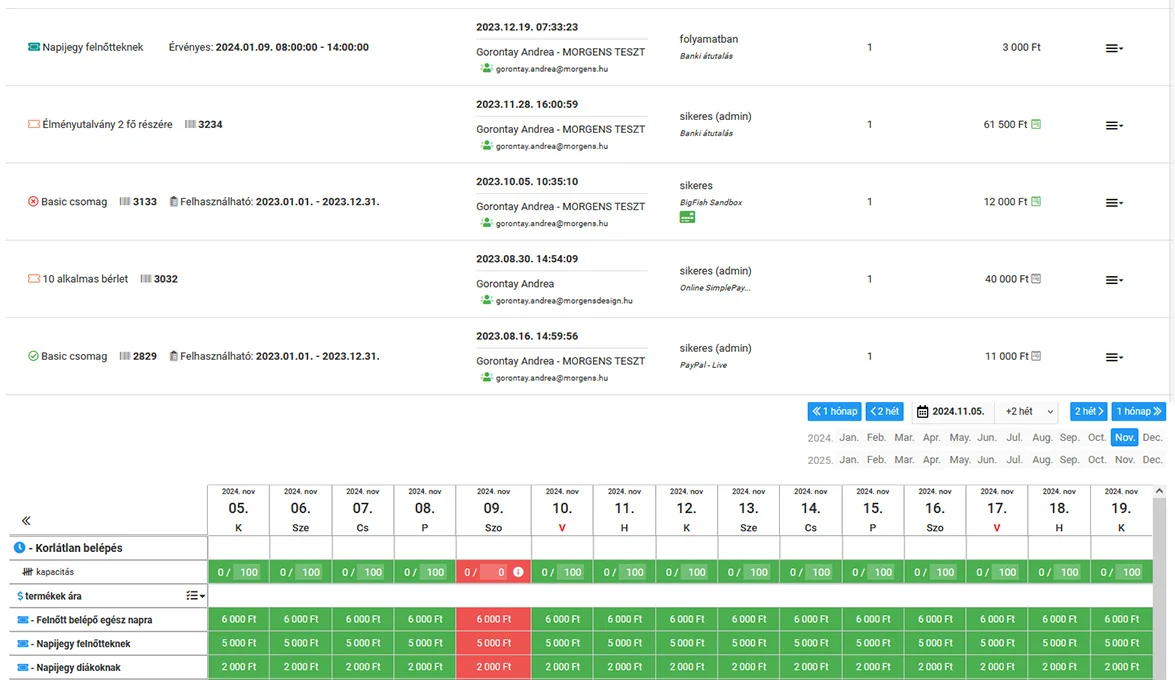Click red cancelled icon beside Basic csomag 3133

click(33, 201)
